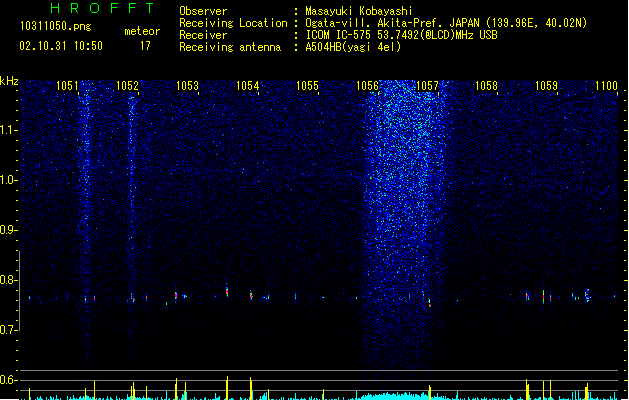Image resolution: width=629 pixels, height=400 pixels.
Task: Click the Receiving antenna label
Action: (230, 47)
